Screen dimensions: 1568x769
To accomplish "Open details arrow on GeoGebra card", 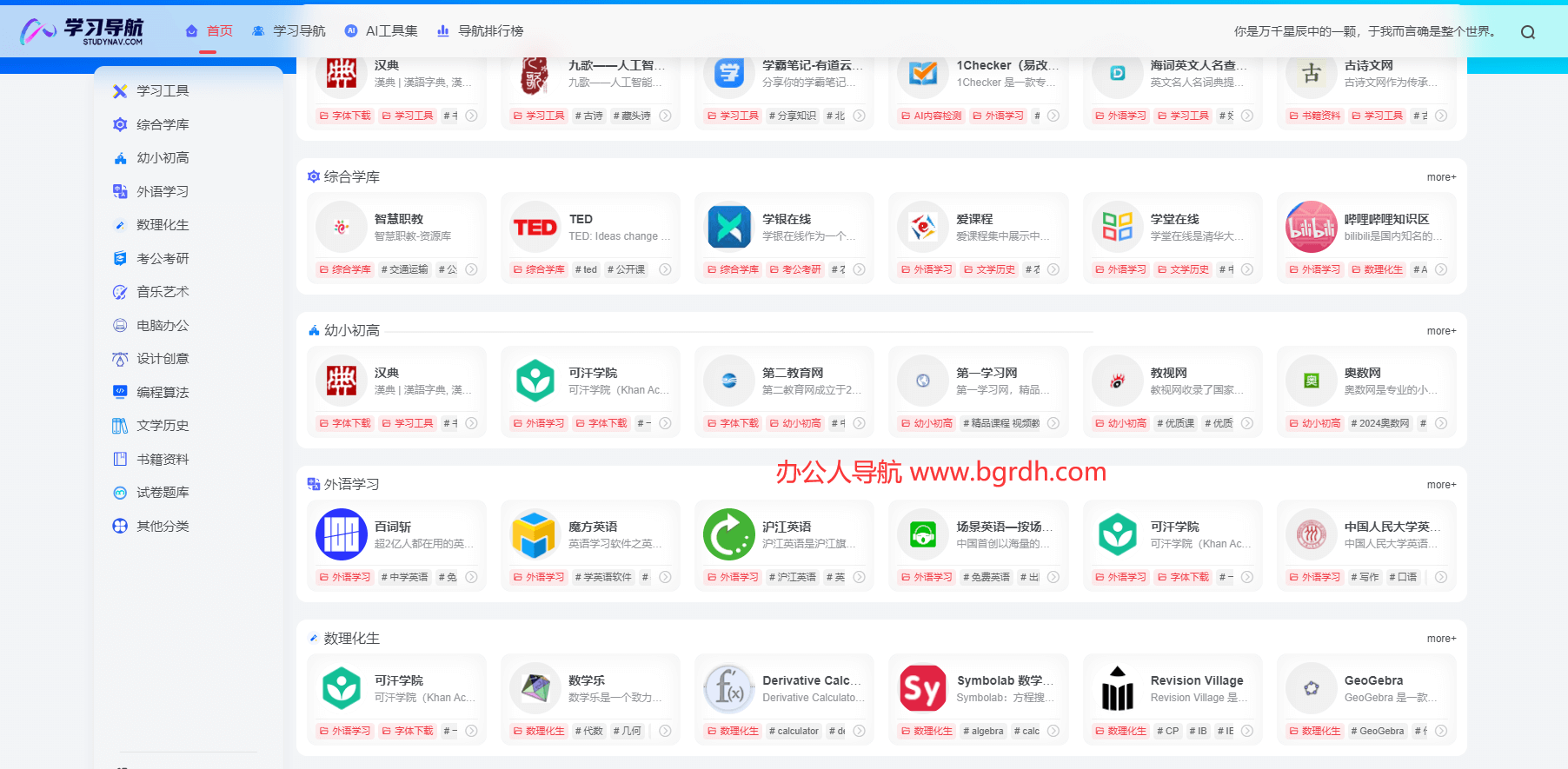I will 1440,732.
